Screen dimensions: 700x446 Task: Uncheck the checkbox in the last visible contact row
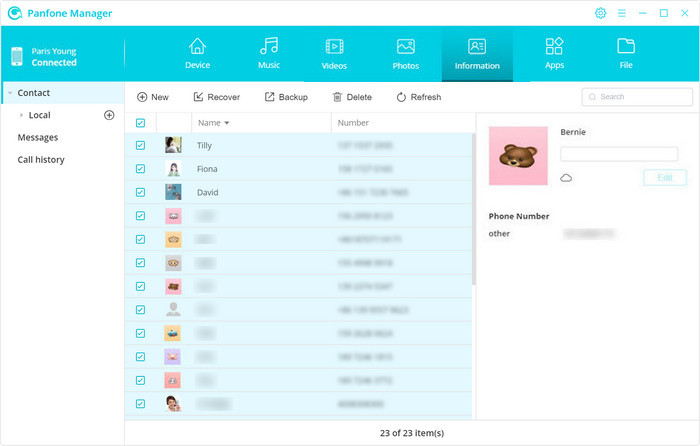[140, 404]
